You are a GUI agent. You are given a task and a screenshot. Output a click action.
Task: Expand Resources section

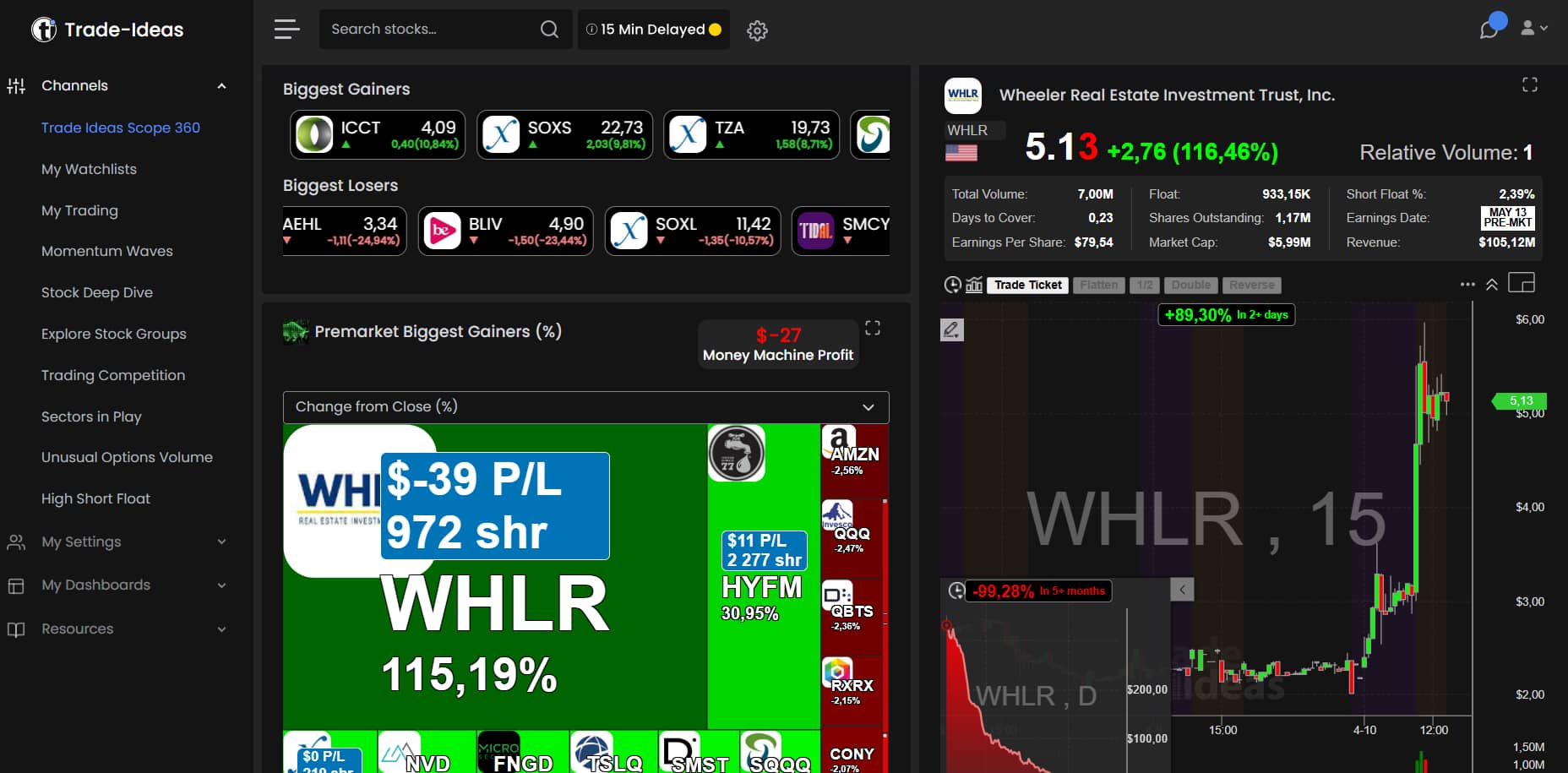(221, 629)
